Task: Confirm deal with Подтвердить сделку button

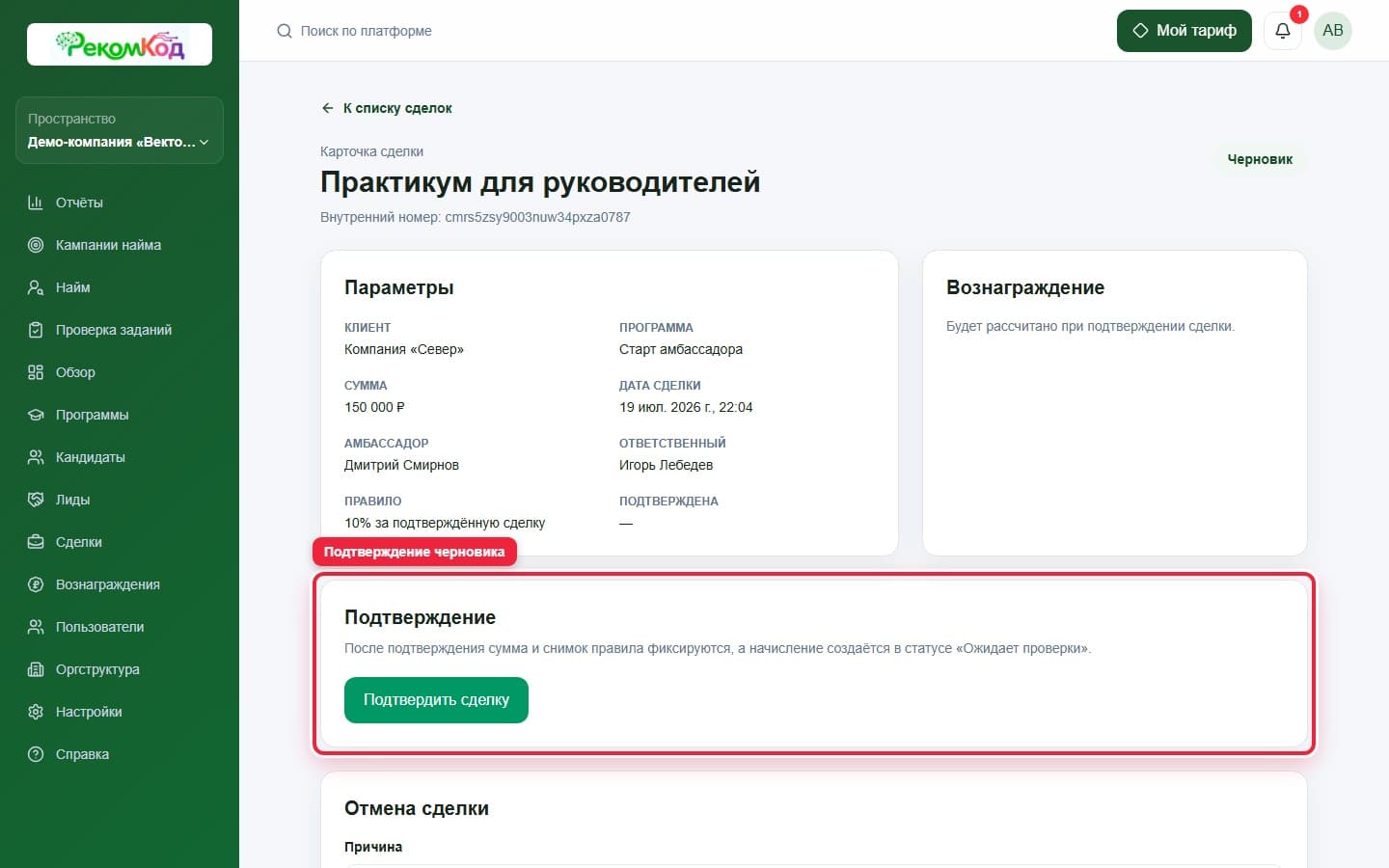Action: pos(436,700)
